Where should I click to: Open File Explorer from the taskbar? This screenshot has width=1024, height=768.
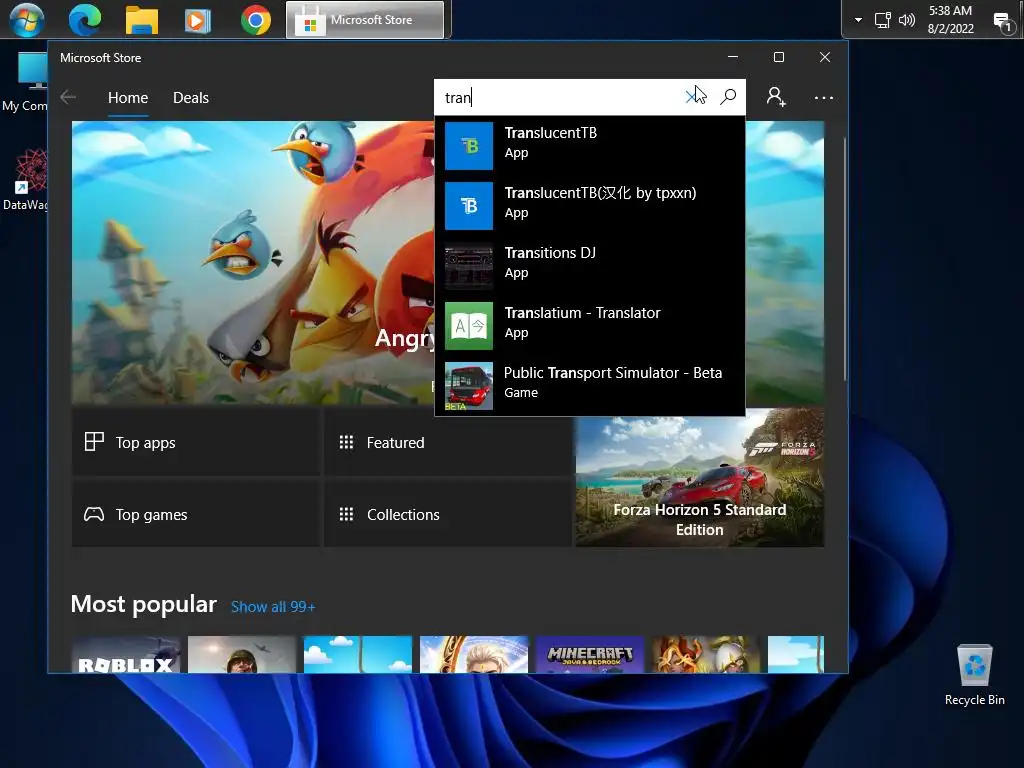tap(142, 20)
